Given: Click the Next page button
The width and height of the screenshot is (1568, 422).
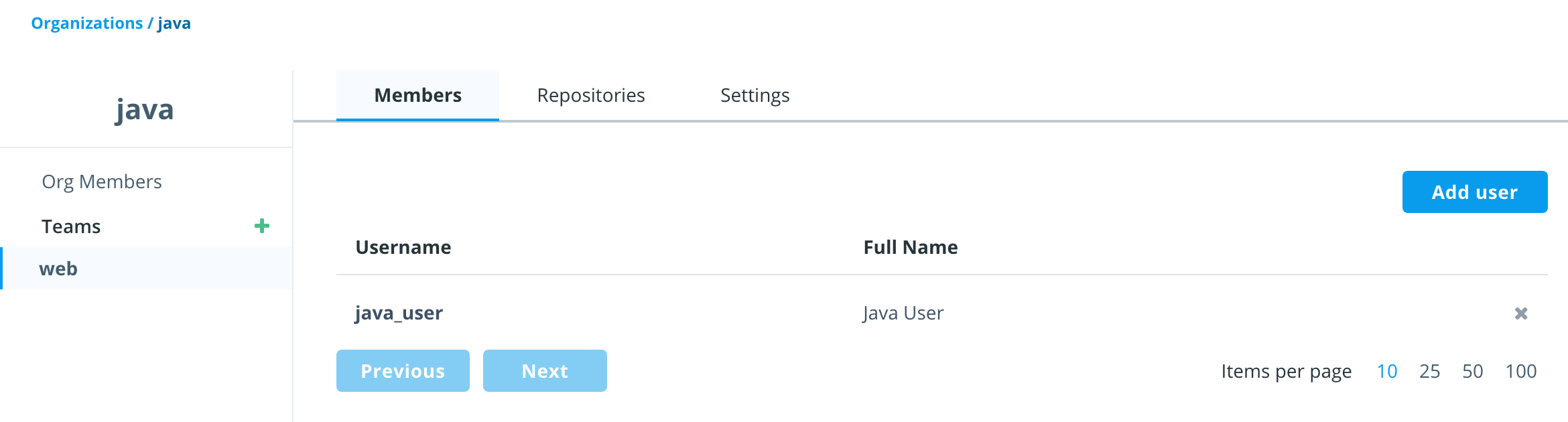Looking at the screenshot, I should point(545,370).
